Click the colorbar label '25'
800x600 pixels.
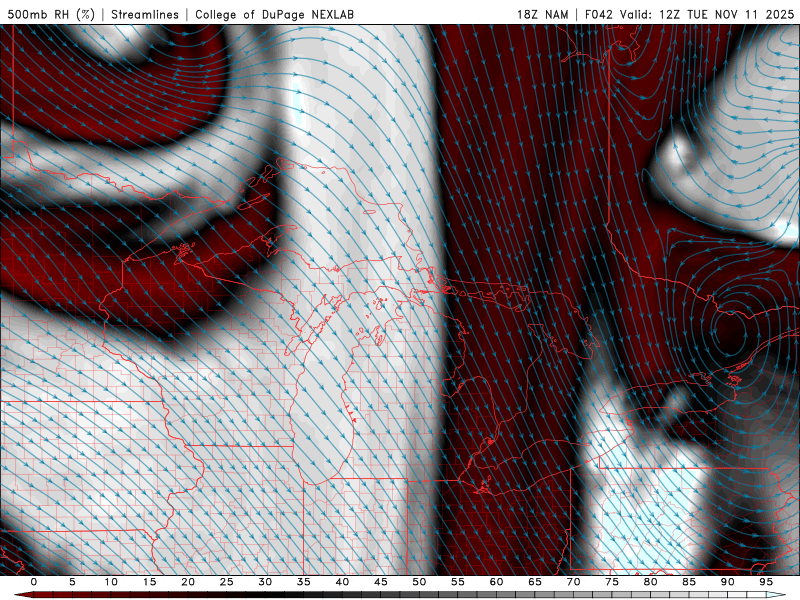[x=227, y=582]
